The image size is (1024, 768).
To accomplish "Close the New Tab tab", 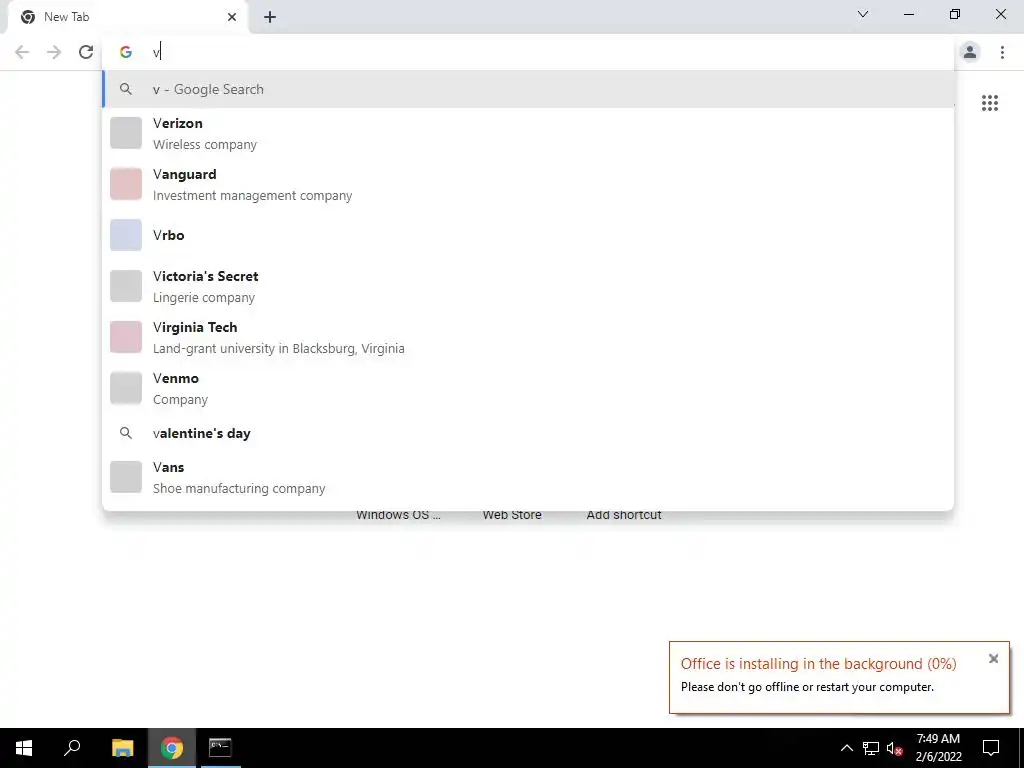I will pos(232,17).
